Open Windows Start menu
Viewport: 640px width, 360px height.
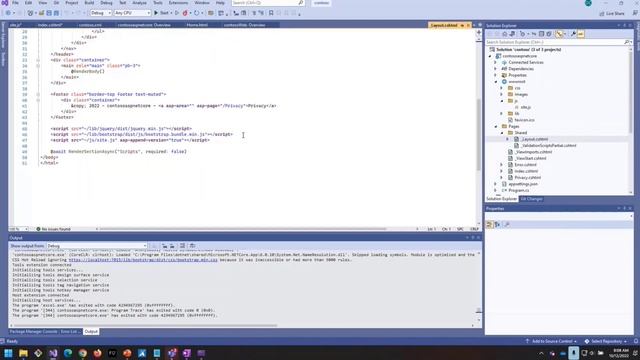click(8, 353)
